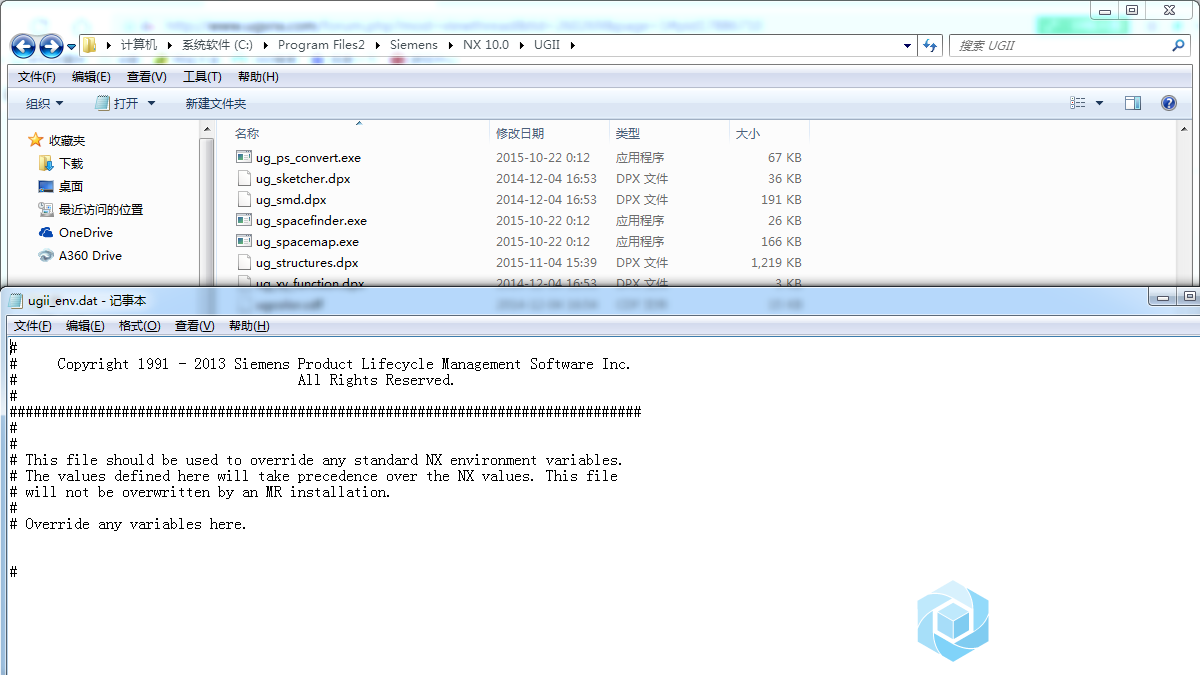
Task: Click in Notepad text area at 'Override any variables here'
Action: (x=135, y=524)
